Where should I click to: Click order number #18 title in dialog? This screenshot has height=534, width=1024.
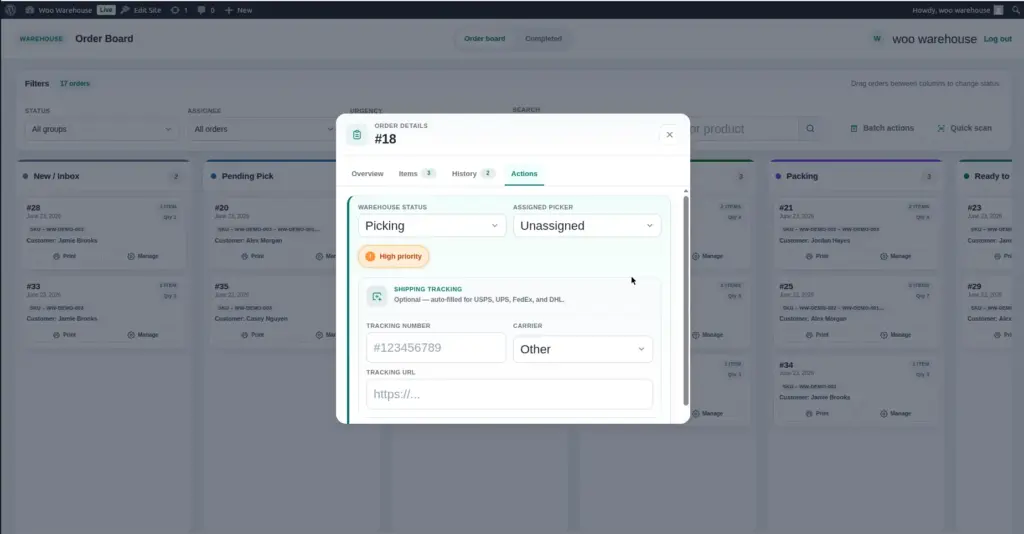click(x=385, y=139)
